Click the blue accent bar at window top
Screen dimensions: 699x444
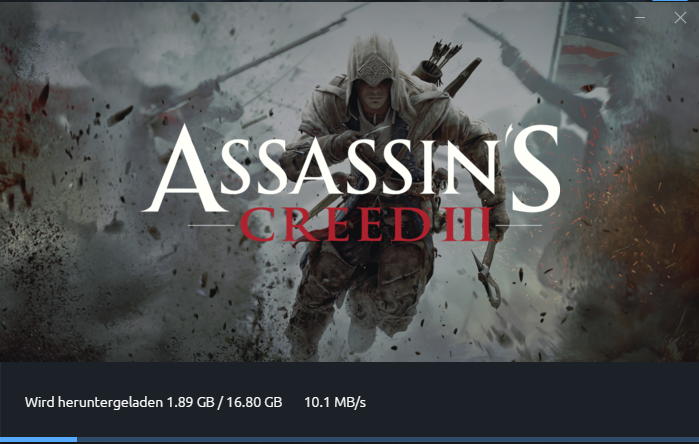672,1
